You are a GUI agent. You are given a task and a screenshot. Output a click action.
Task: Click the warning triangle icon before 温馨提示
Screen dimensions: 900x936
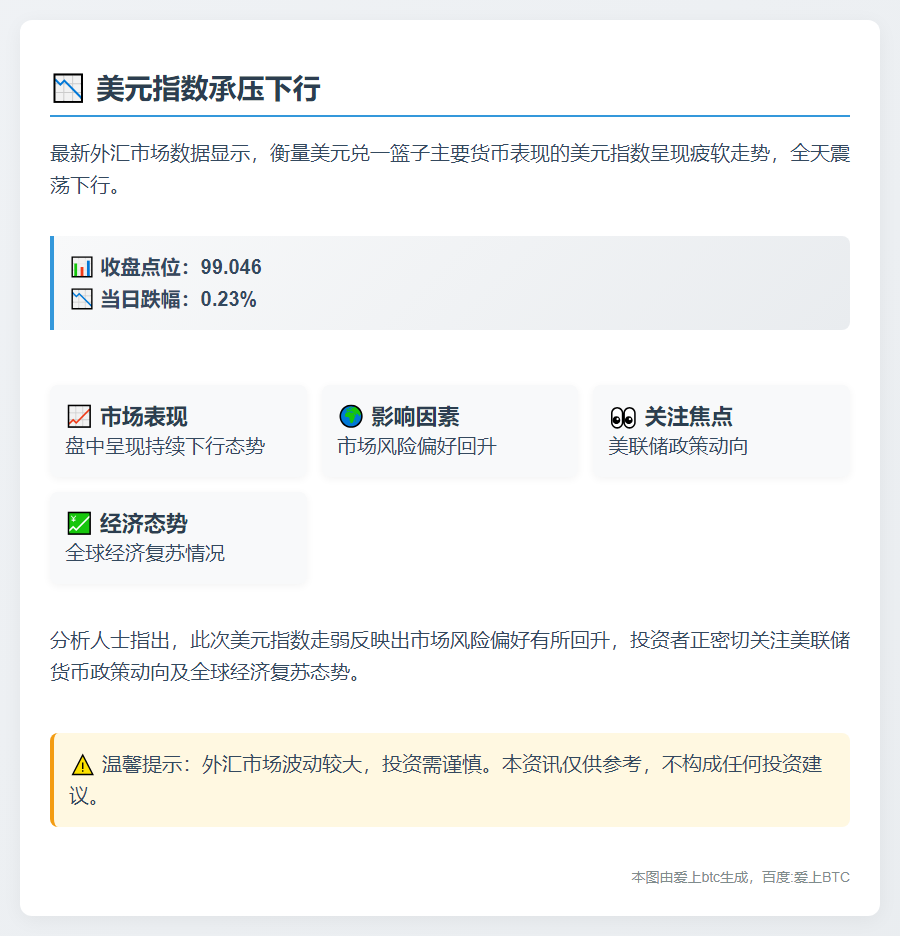[83, 766]
